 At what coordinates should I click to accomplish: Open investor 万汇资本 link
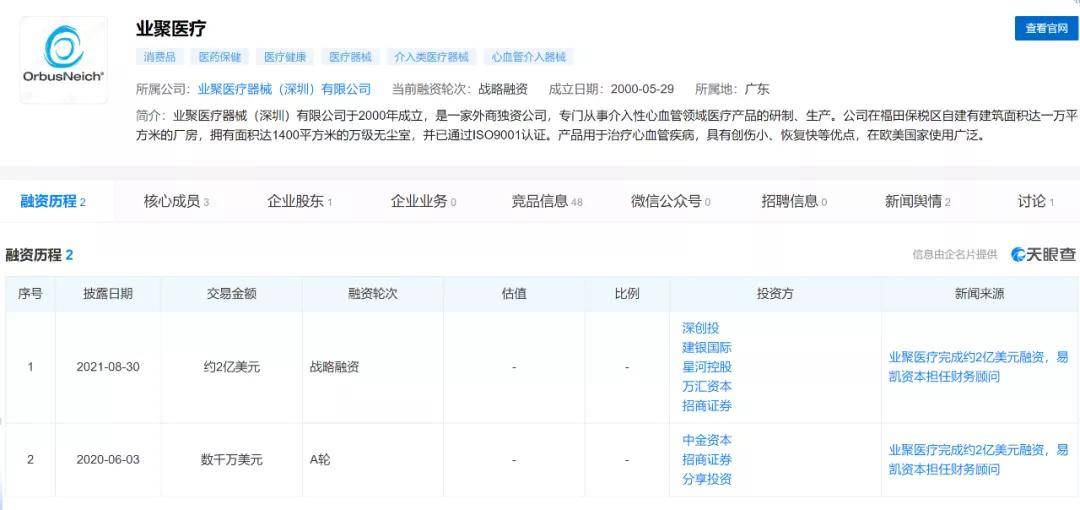tap(707, 386)
